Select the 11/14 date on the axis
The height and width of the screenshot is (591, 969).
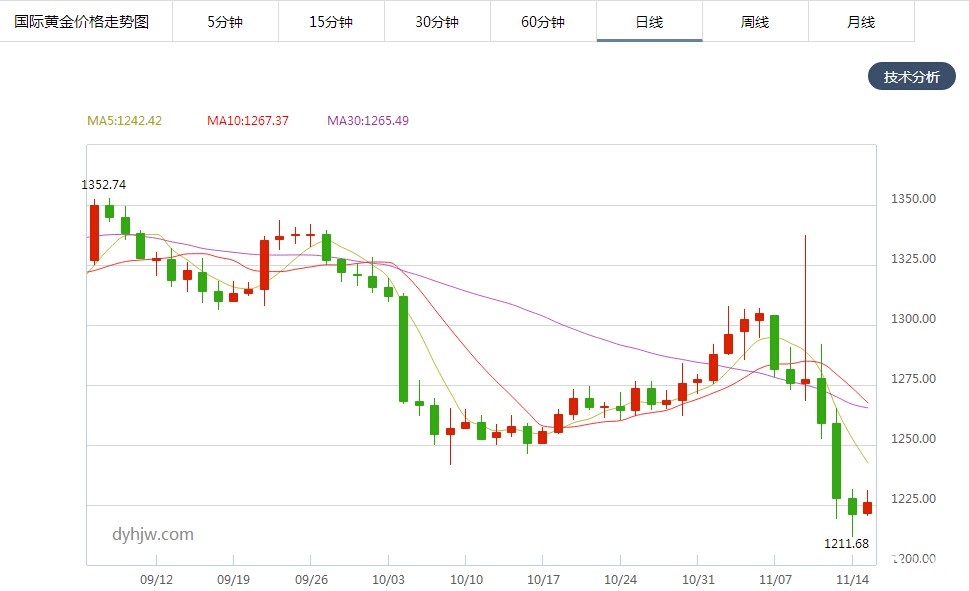pyautogui.click(x=851, y=579)
